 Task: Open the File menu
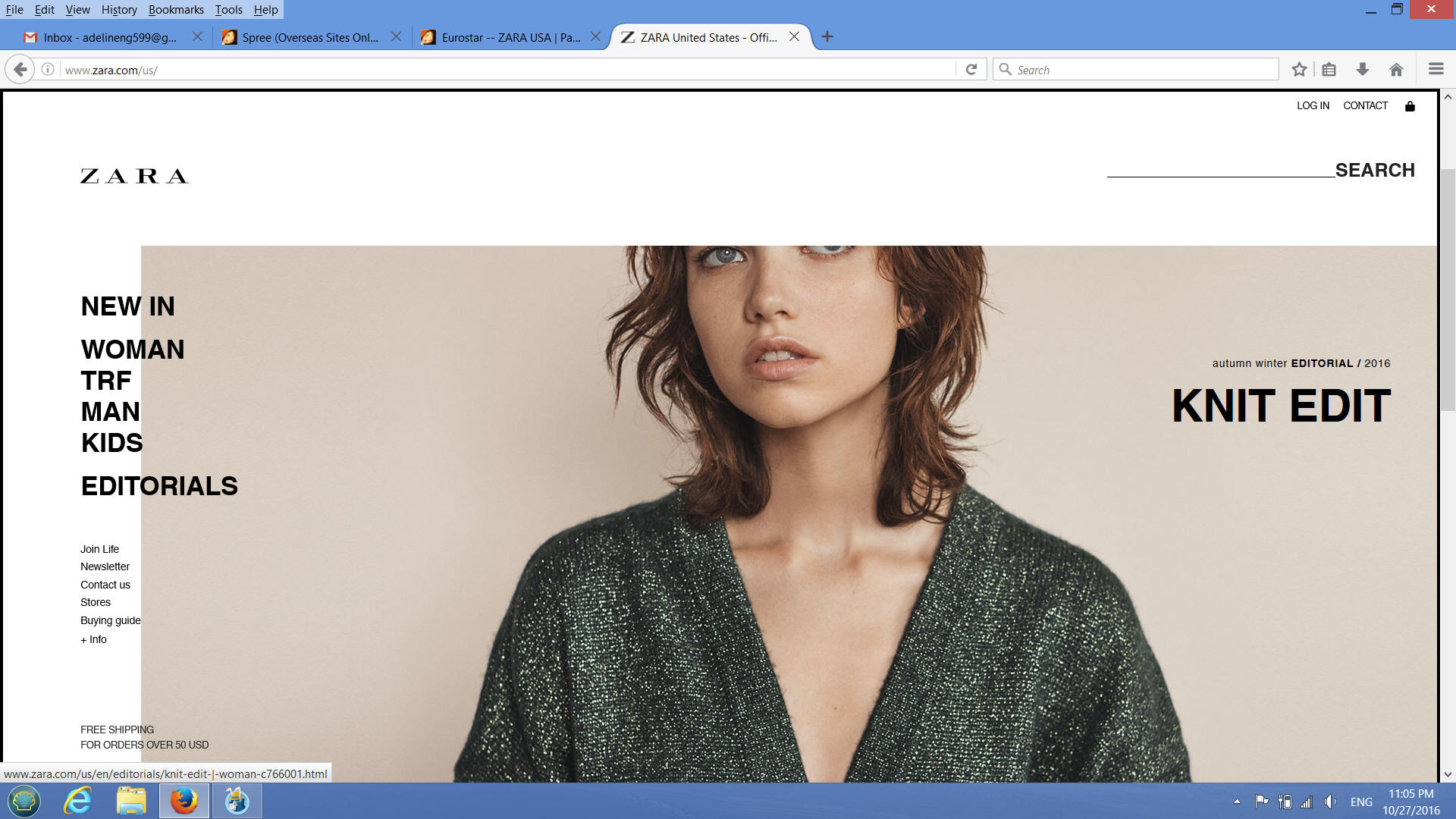pos(14,10)
